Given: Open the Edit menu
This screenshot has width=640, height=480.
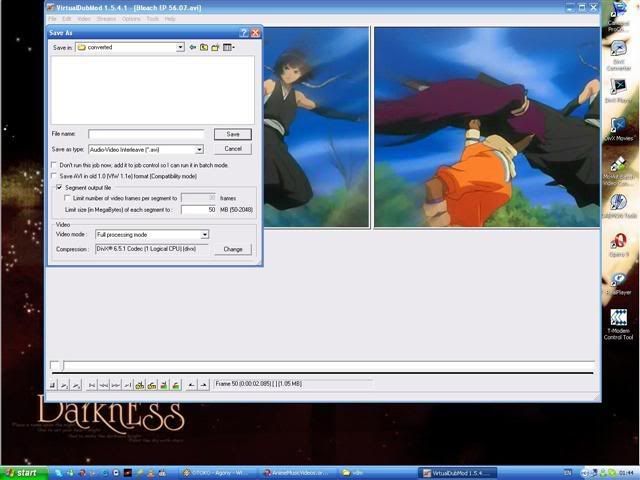Looking at the screenshot, I should click(67, 19).
